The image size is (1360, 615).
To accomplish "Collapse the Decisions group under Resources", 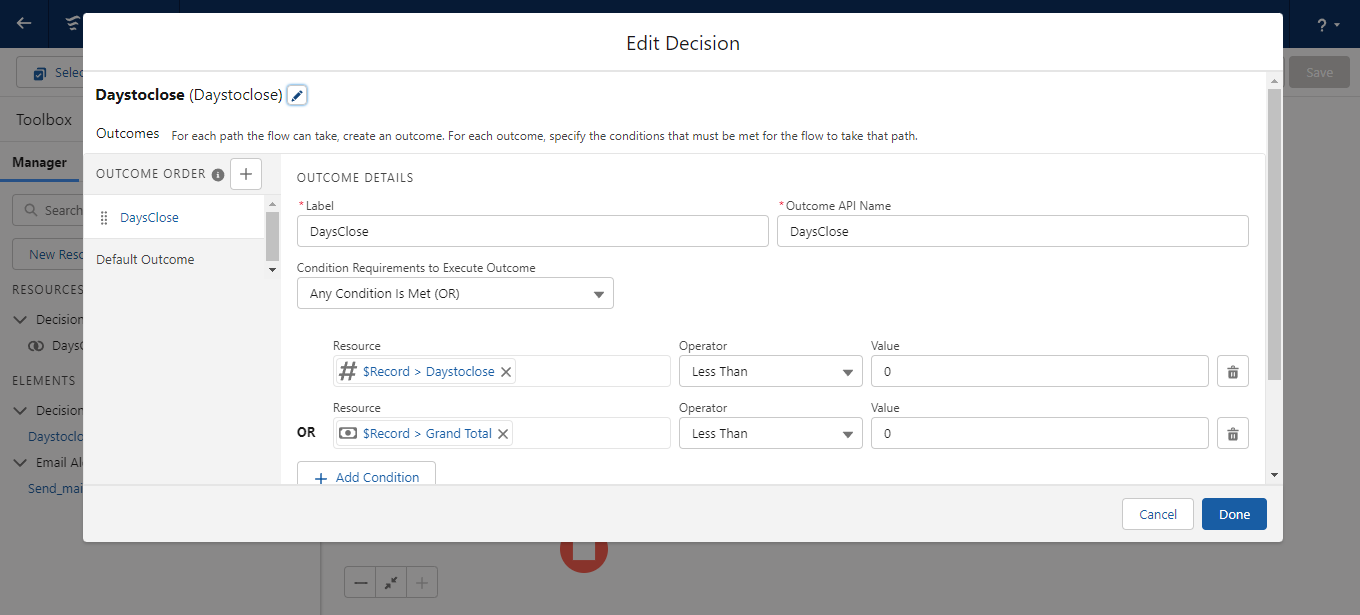I will tap(20, 320).
